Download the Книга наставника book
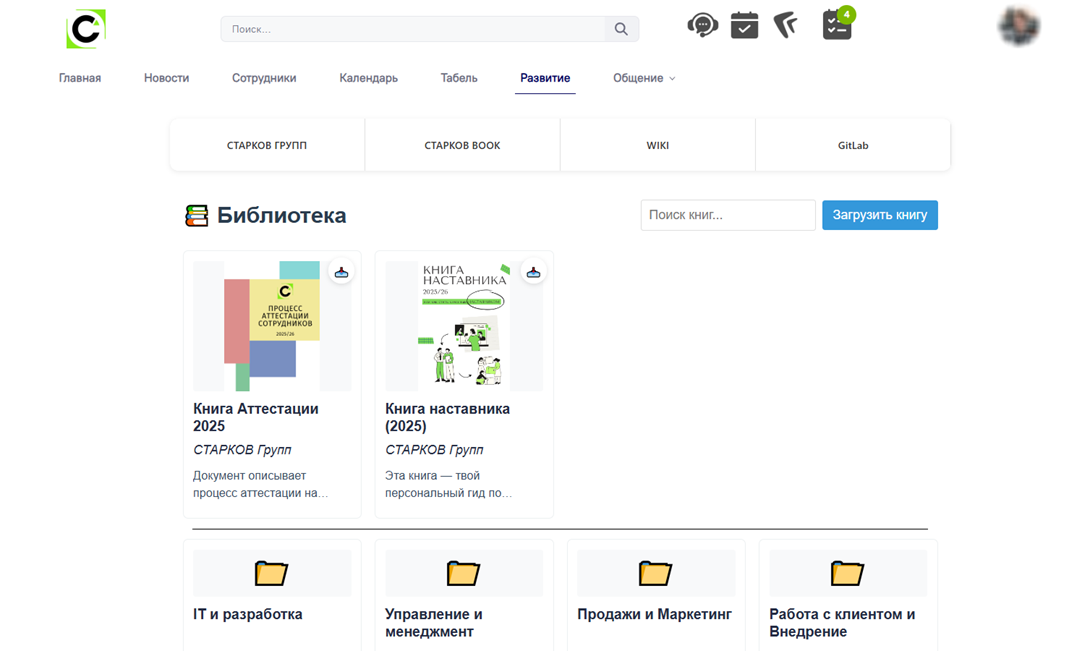 [x=533, y=272]
